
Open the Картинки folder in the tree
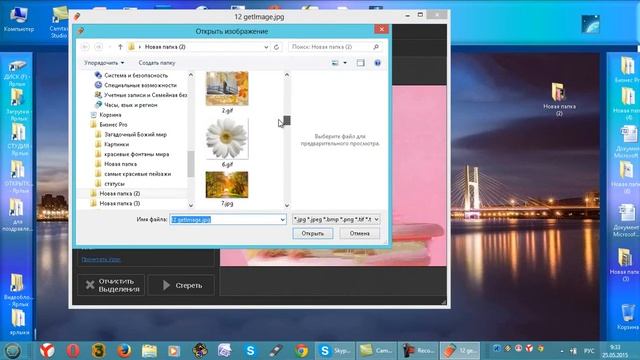(116, 144)
